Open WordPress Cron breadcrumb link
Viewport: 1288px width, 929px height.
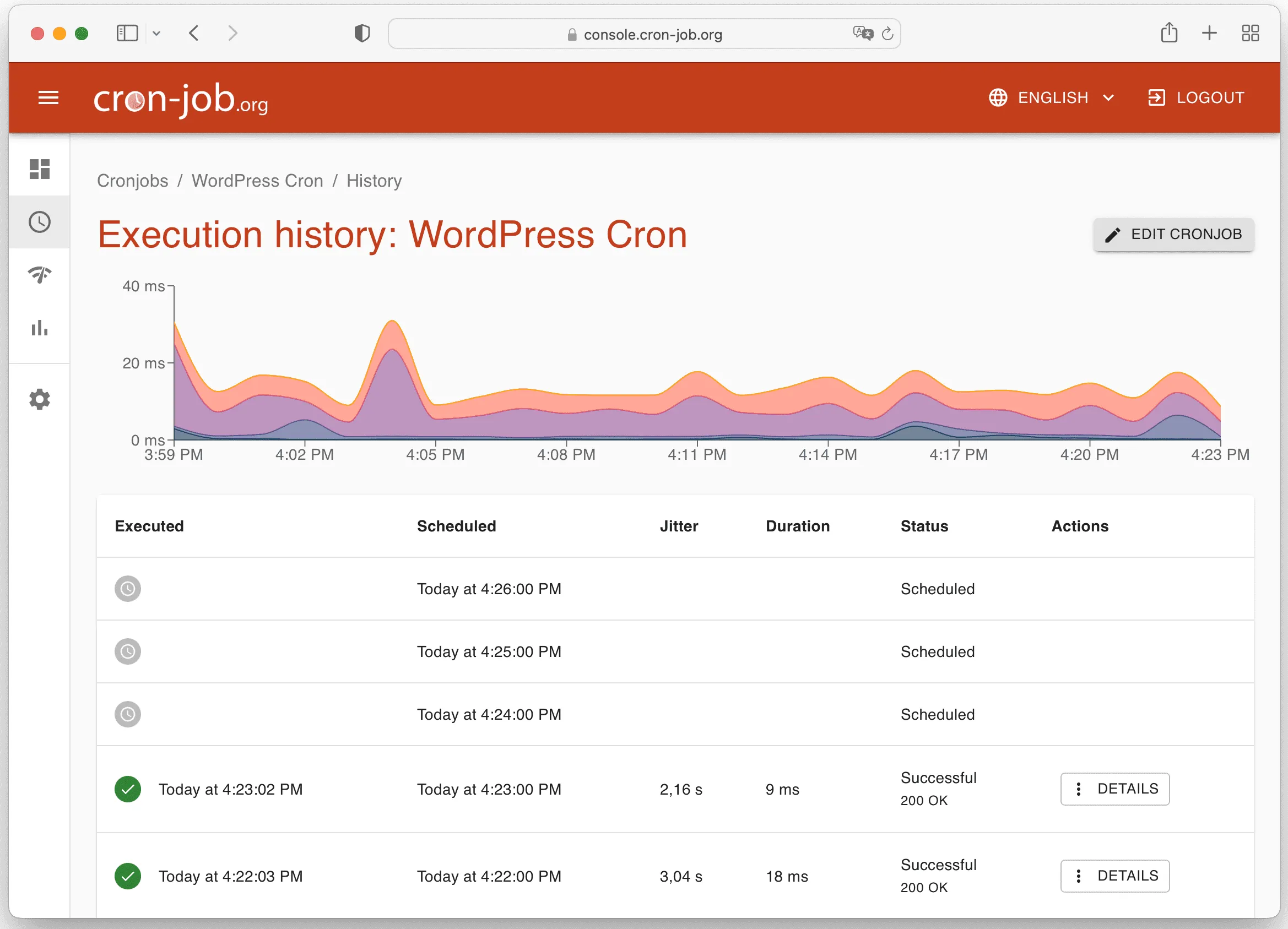257,181
